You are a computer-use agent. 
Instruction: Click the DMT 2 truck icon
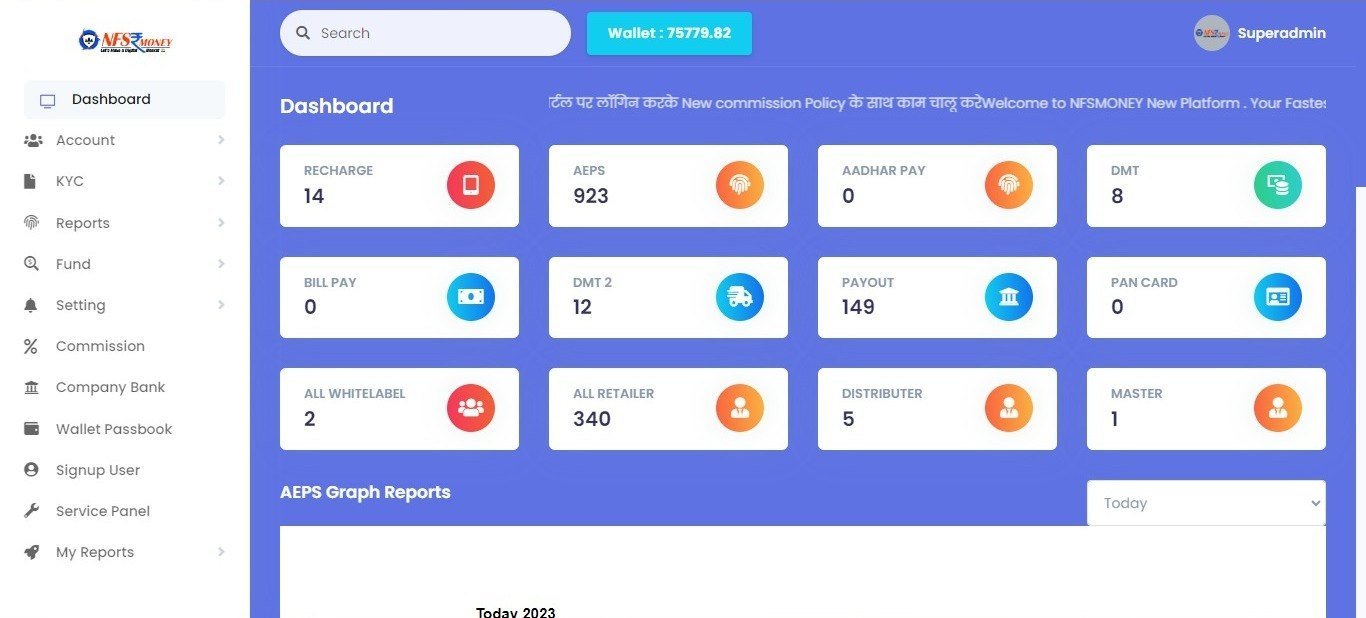point(739,297)
